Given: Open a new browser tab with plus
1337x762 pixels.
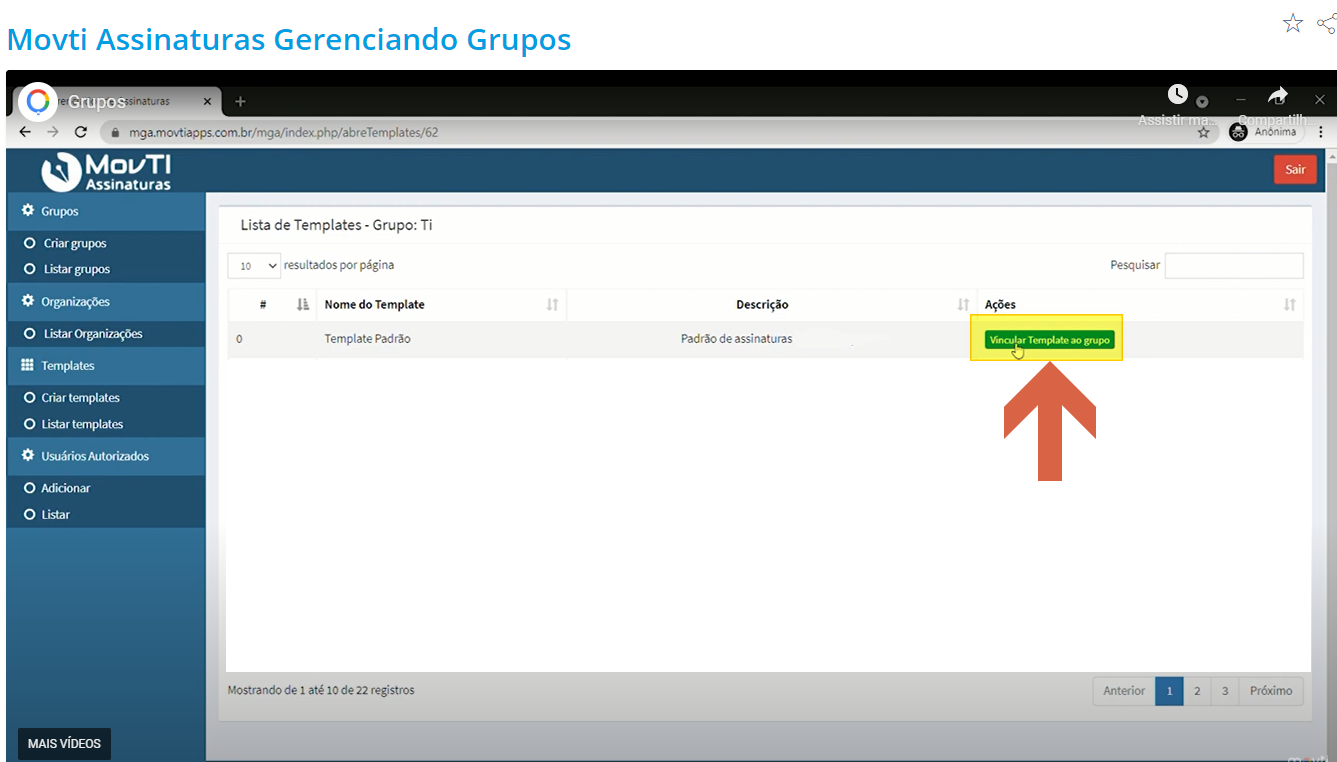Looking at the screenshot, I should click(x=240, y=101).
